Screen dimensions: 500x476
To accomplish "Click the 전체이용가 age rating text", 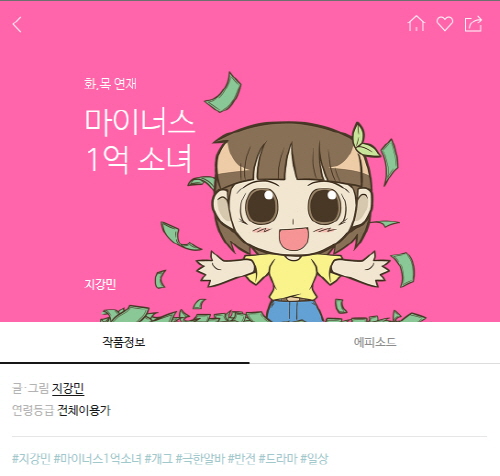I will 84,410.
